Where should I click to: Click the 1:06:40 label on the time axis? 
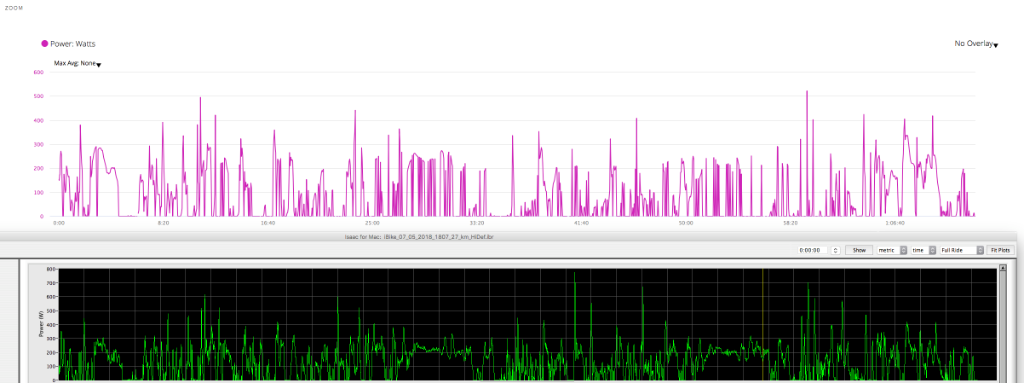click(x=895, y=224)
